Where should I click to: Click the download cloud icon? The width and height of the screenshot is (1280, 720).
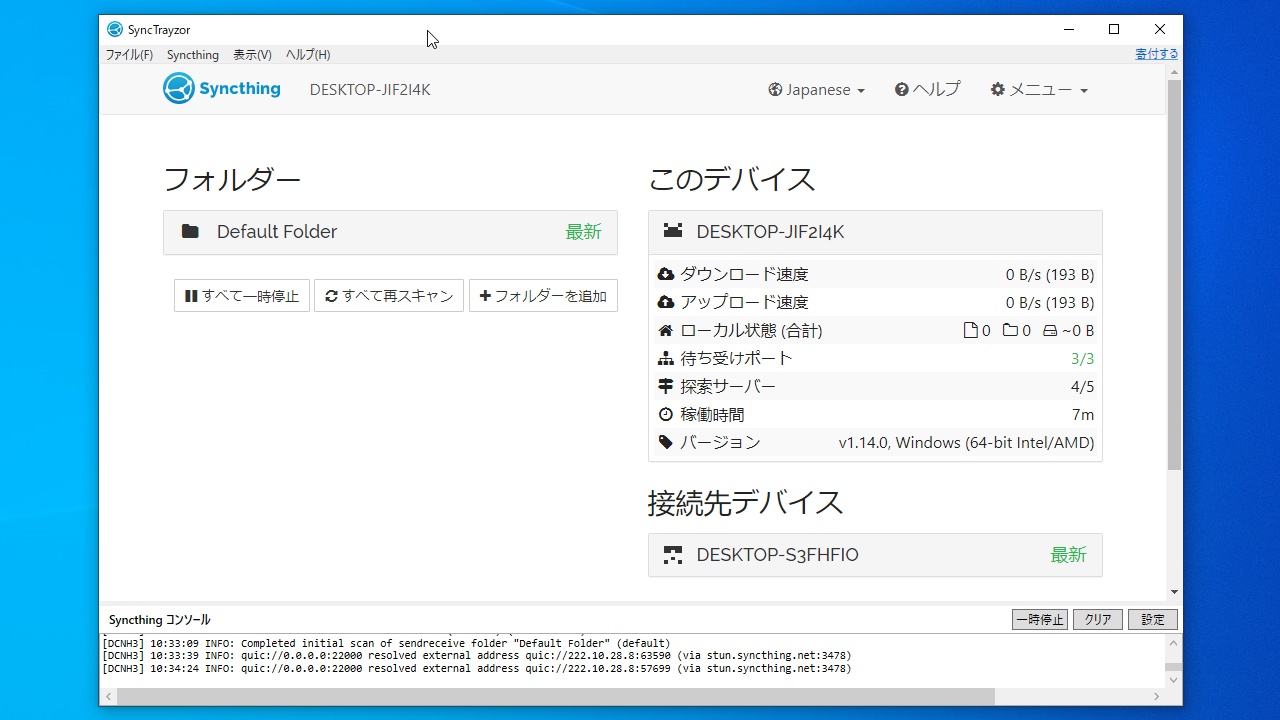[666, 274]
